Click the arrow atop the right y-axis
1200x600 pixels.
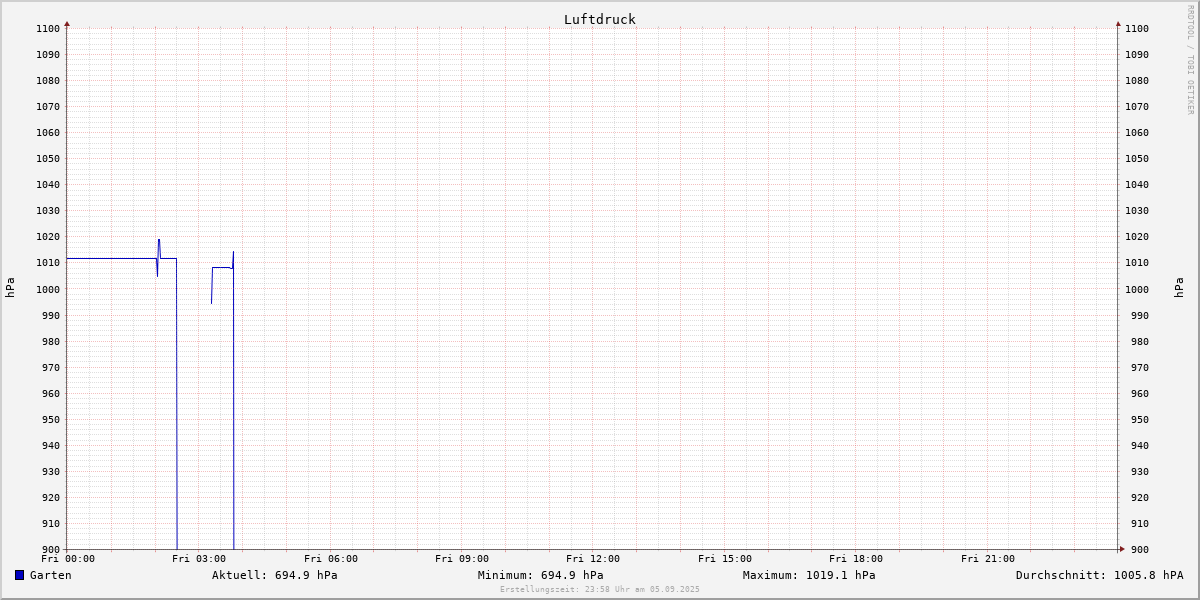pyautogui.click(x=1118, y=23)
